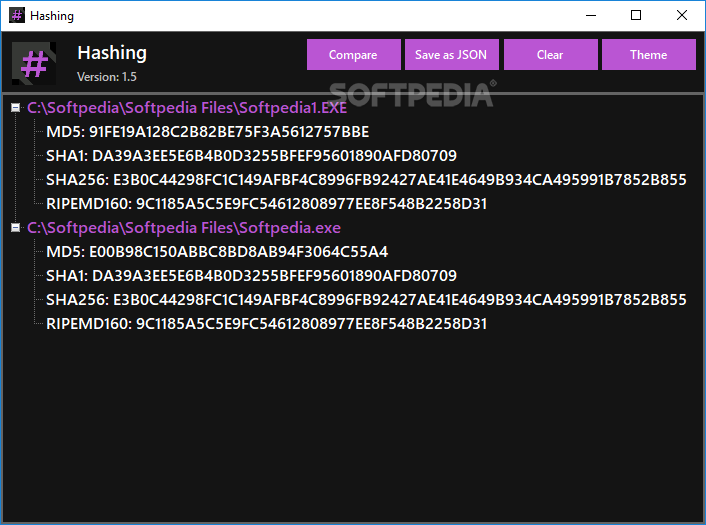Select MD5 E00B98C150ABBC8BD8AB94F3064C55A4 row
The height and width of the screenshot is (525, 706).
click(x=217, y=252)
